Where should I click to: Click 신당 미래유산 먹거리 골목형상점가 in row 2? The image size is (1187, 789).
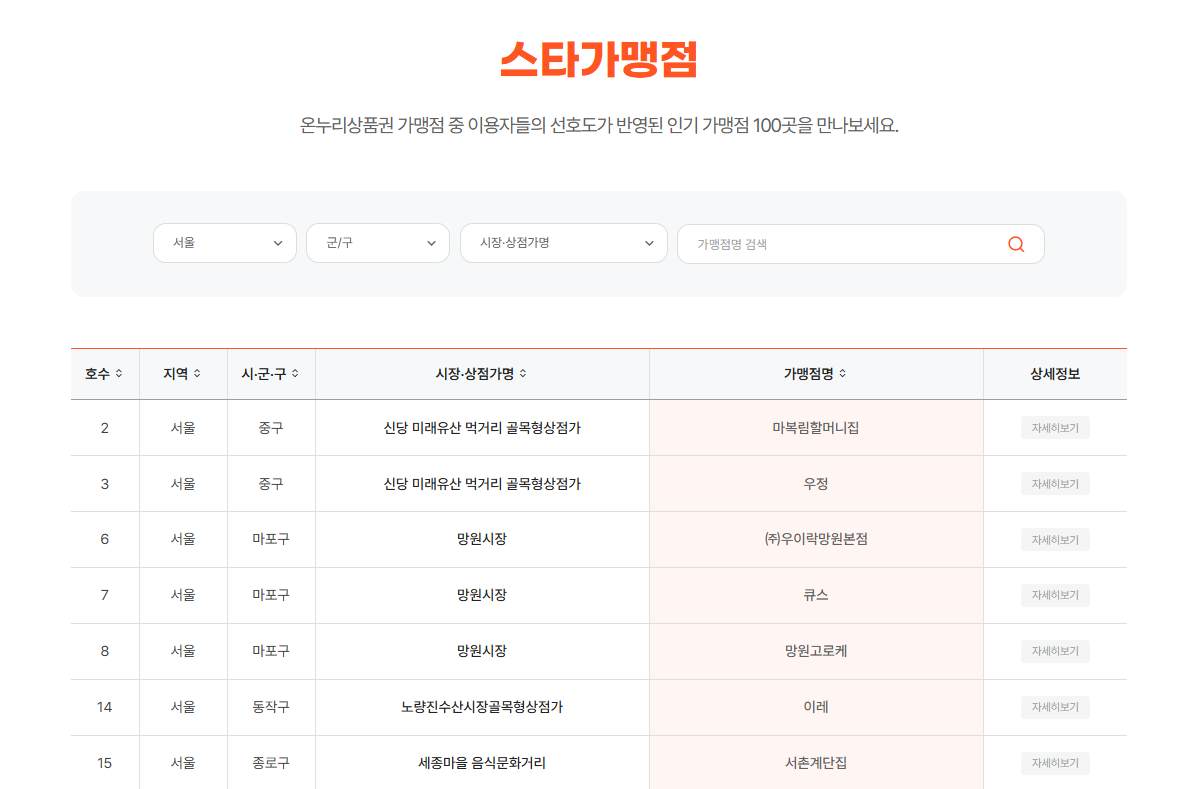coord(481,428)
